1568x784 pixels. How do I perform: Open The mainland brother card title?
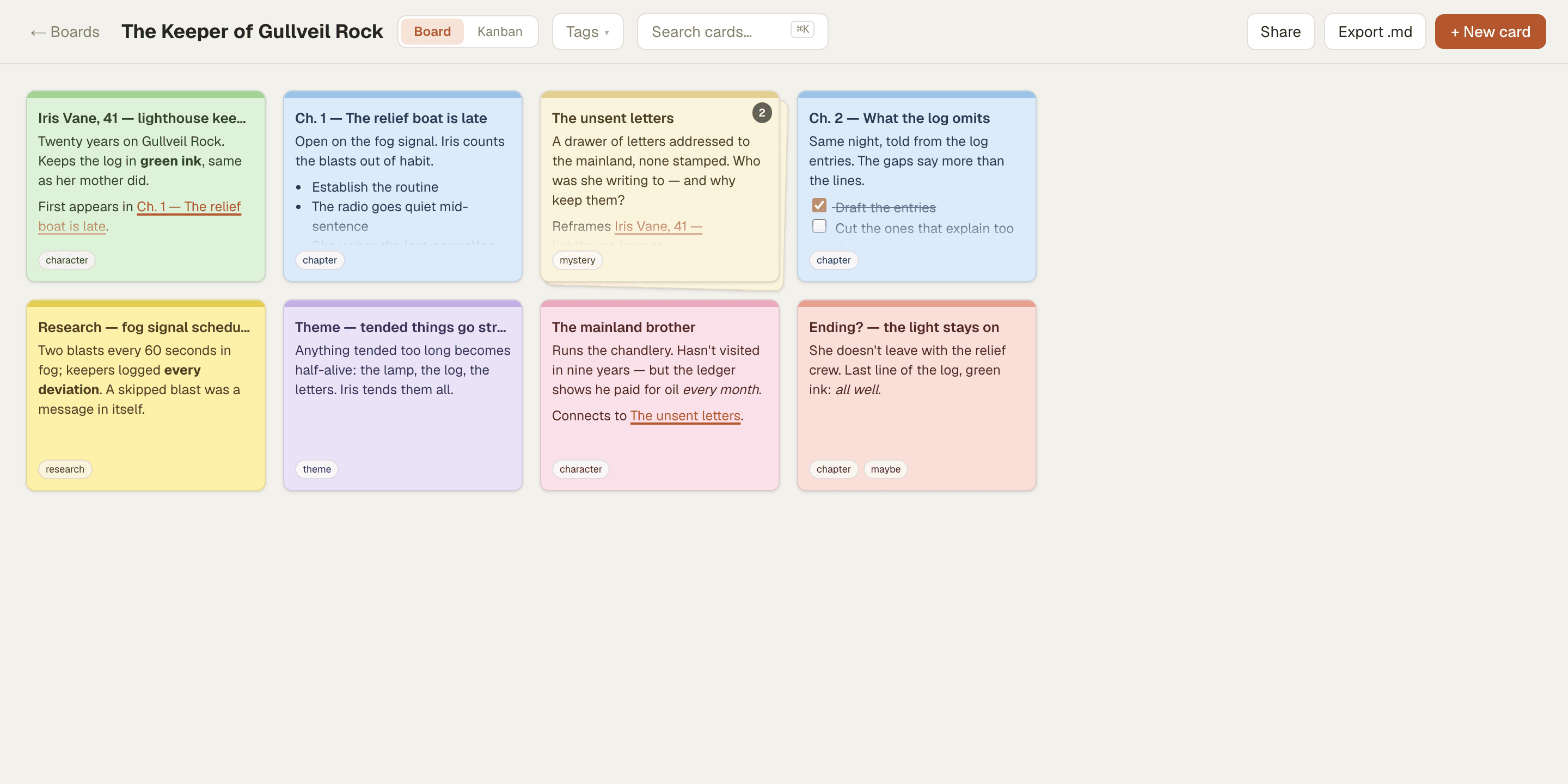point(623,327)
